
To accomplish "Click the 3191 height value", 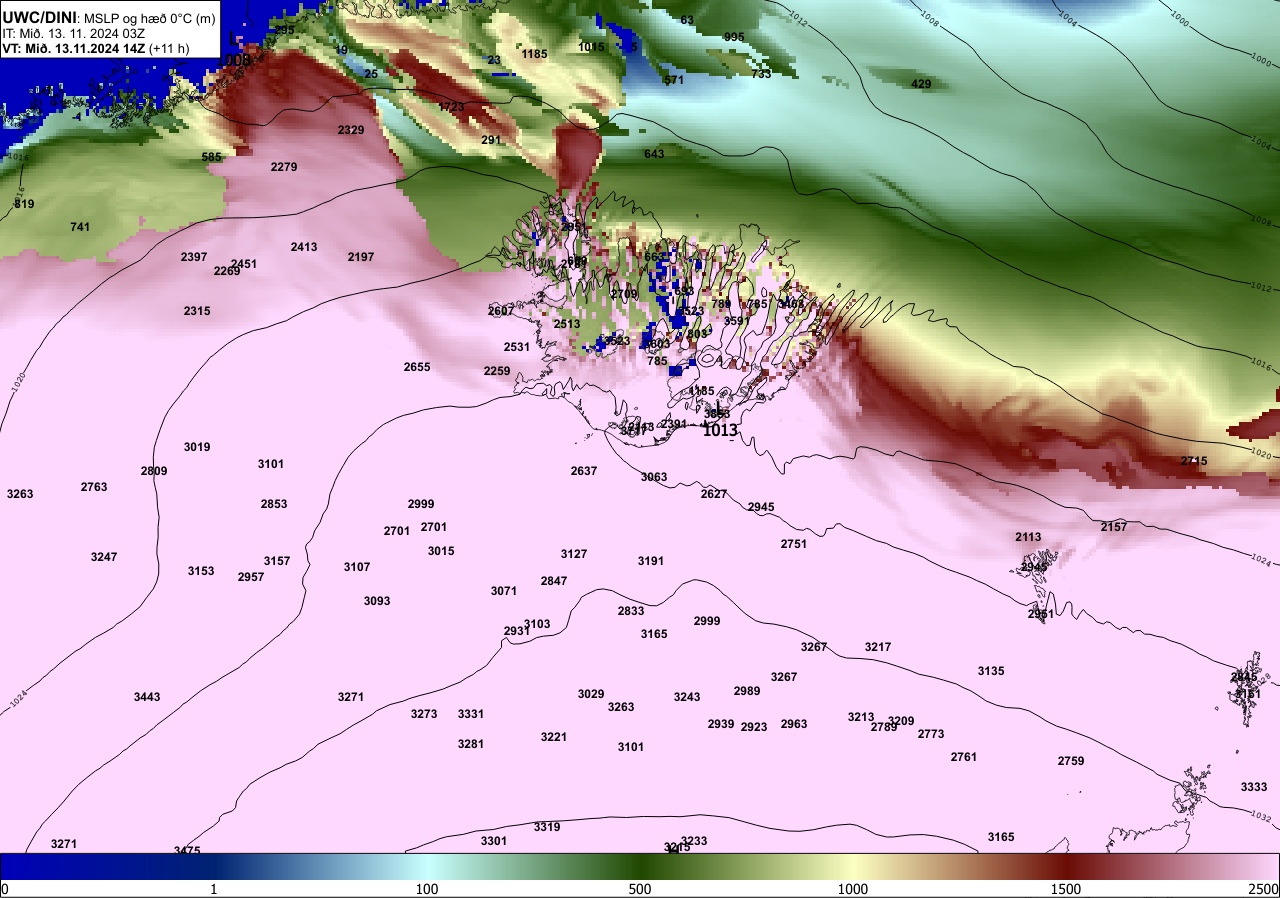I will pyautogui.click(x=651, y=561).
